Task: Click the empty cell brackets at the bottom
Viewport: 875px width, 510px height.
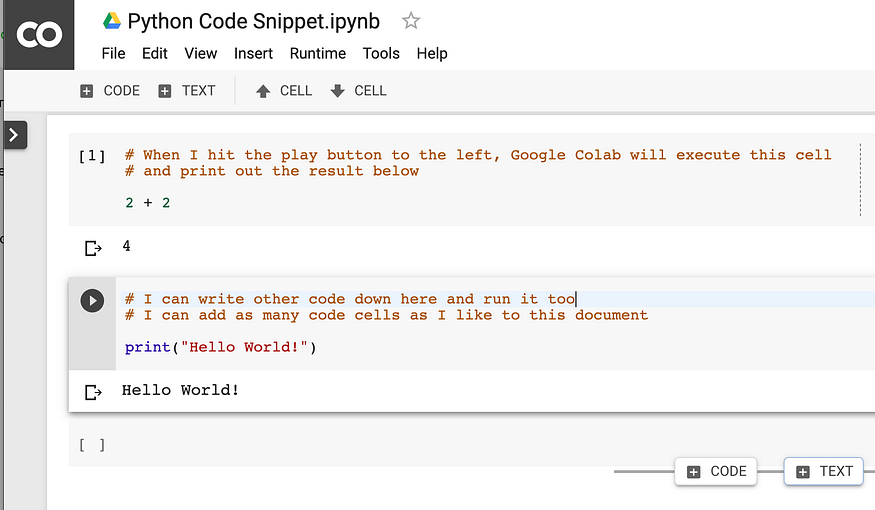Action: [92, 445]
